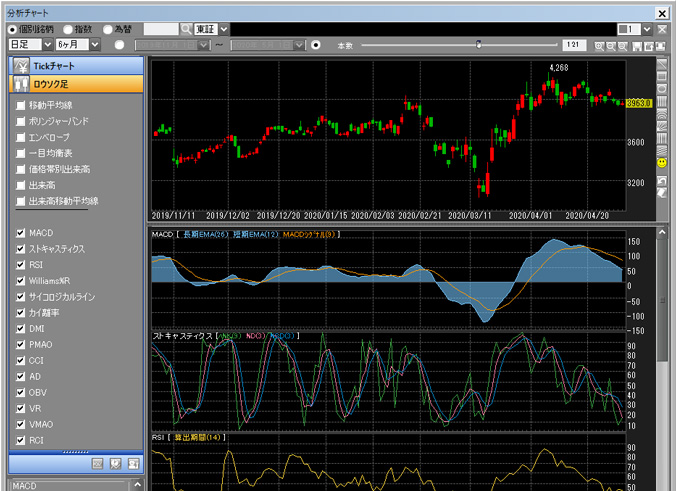Image resolution: width=676 pixels, height=491 pixels.
Task: Open the panel number dropdown showing 1
Action: click(x=647, y=29)
